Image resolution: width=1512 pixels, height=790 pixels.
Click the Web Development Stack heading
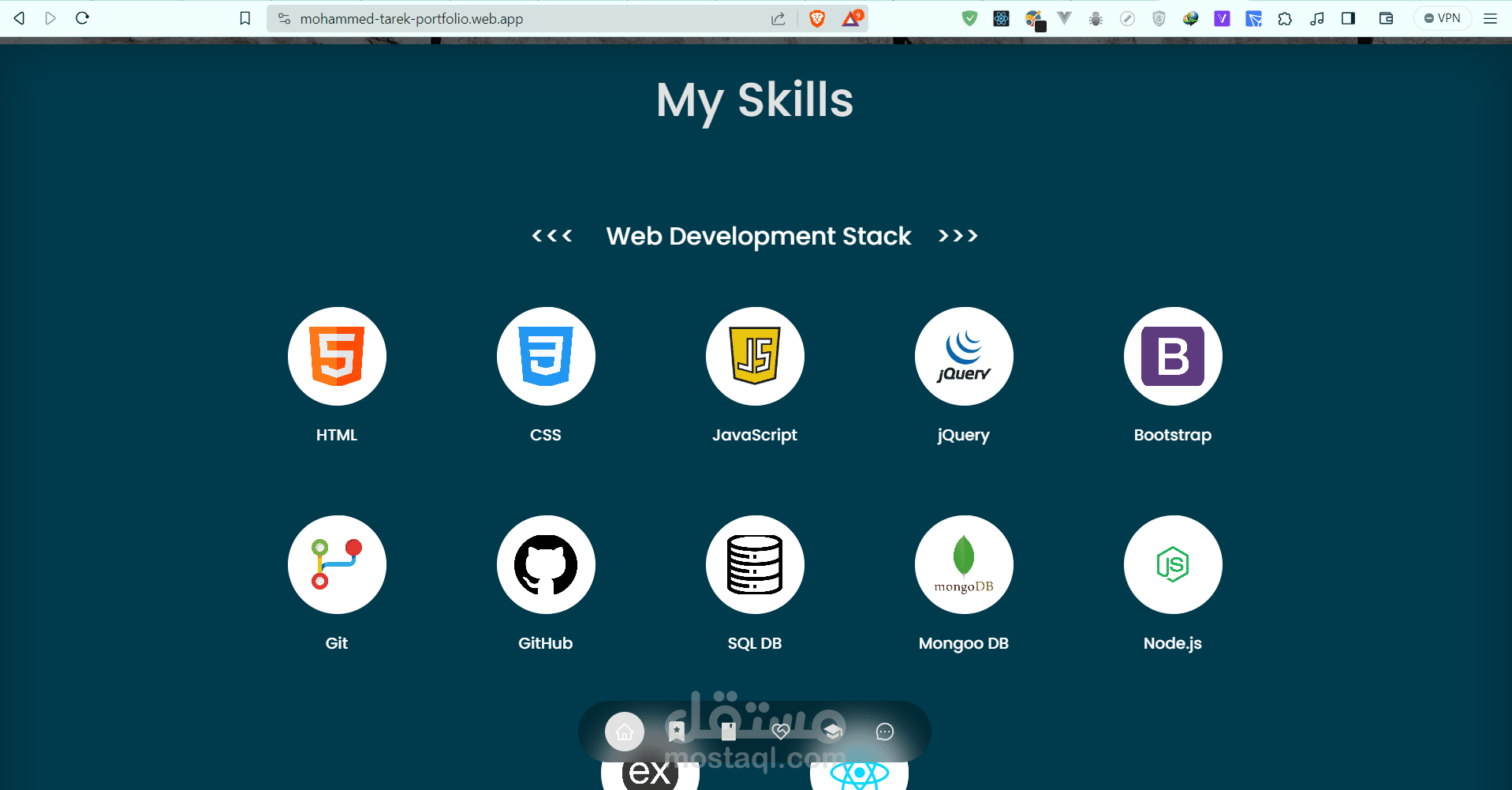point(759,236)
